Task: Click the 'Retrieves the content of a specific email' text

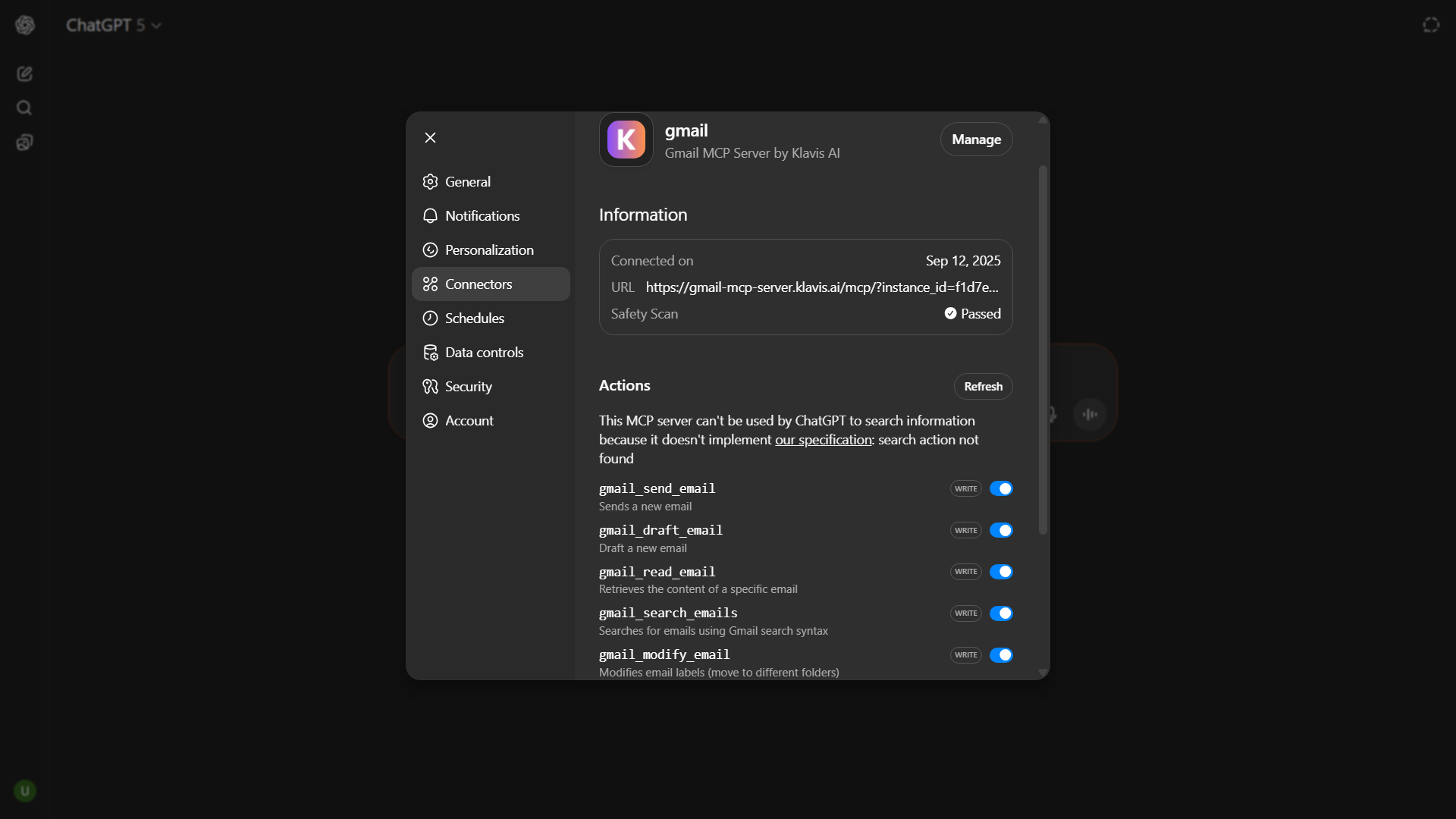Action: [x=698, y=589]
